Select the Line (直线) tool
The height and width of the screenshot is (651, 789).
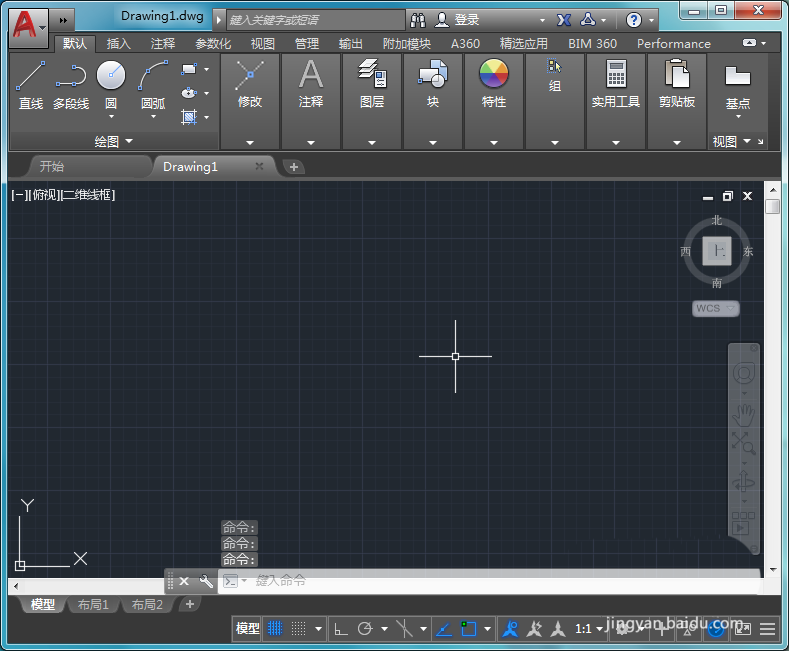click(31, 85)
